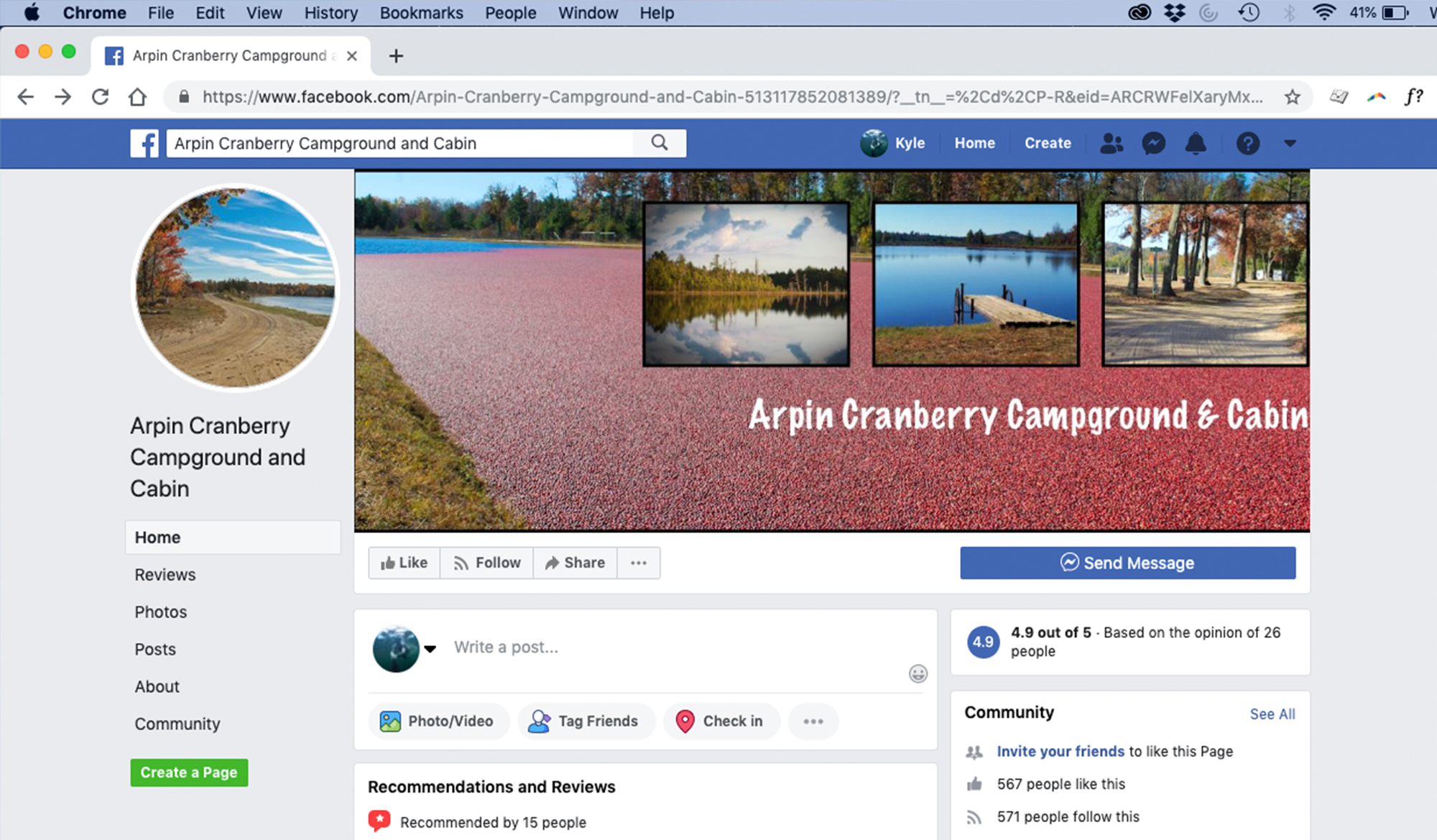Viewport: 1437px width, 840px height.
Task: Open the Window menu
Action: point(588,12)
